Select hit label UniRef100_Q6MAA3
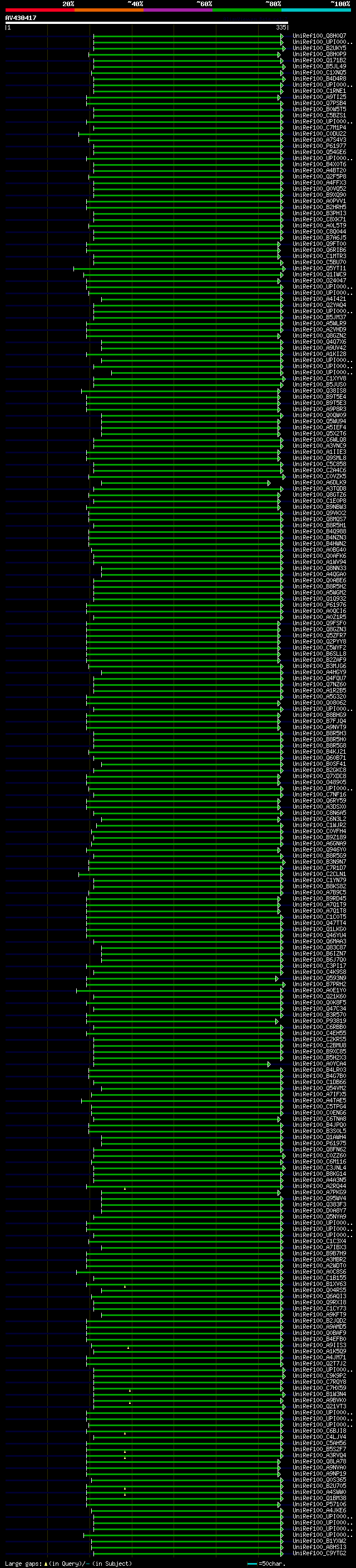 pos(319,941)
